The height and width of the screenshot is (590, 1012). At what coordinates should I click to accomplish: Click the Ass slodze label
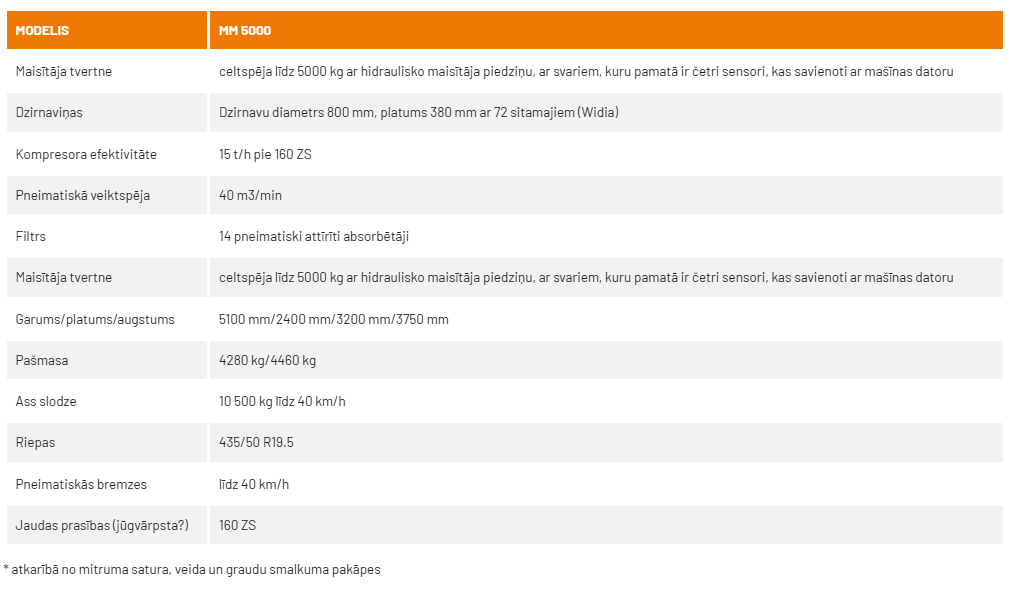tap(46, 401)
